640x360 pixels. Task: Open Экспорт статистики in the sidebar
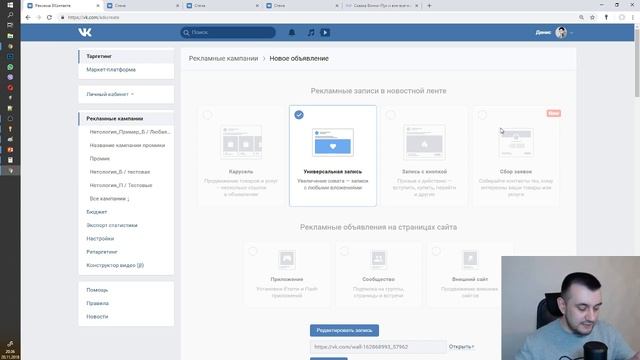coord(112,225)
